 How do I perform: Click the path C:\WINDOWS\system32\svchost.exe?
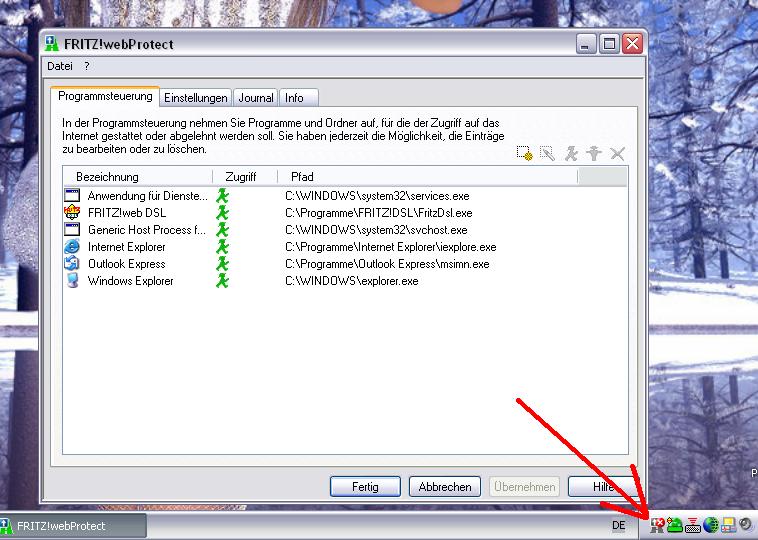pyautogui.click(x=376, y=230)
